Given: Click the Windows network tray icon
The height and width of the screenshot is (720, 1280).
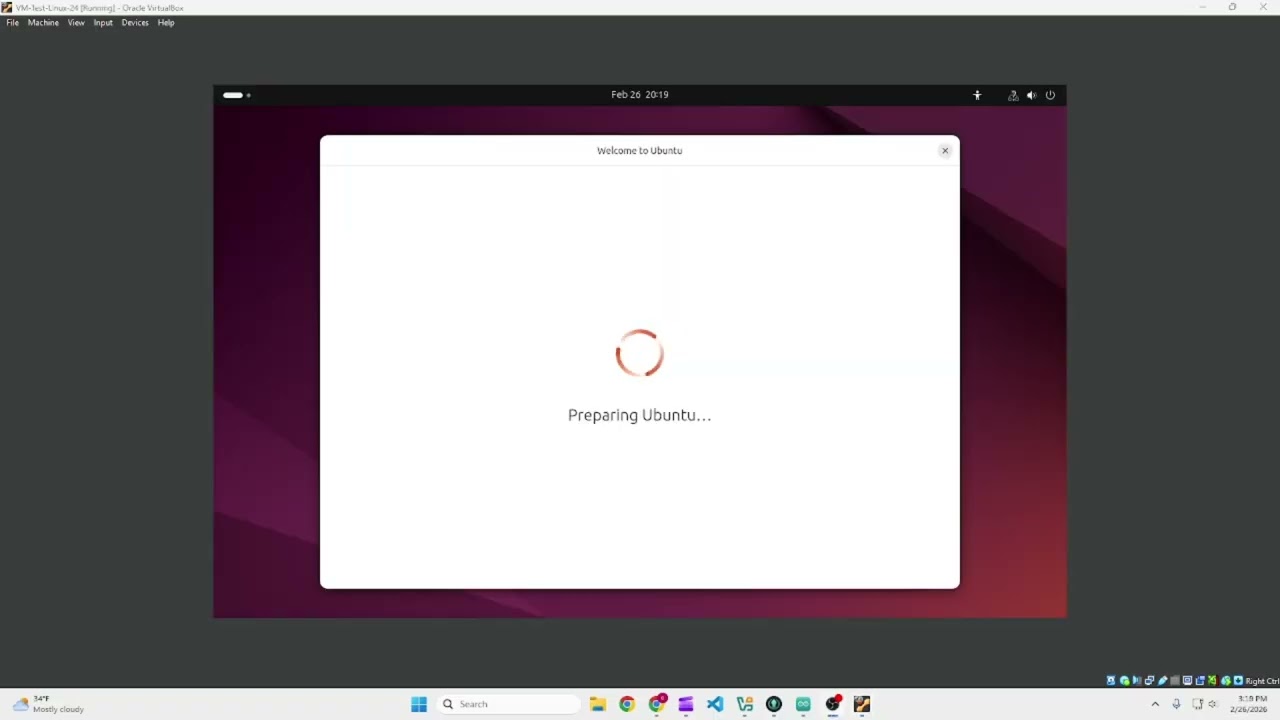Looking at the screenshot, I should click(1198, 704).
